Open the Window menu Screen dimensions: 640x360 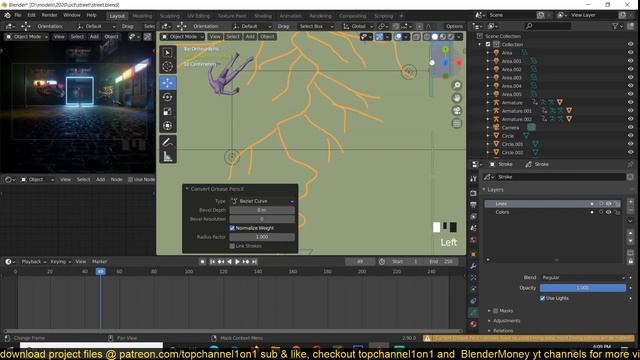coord(72,15)
